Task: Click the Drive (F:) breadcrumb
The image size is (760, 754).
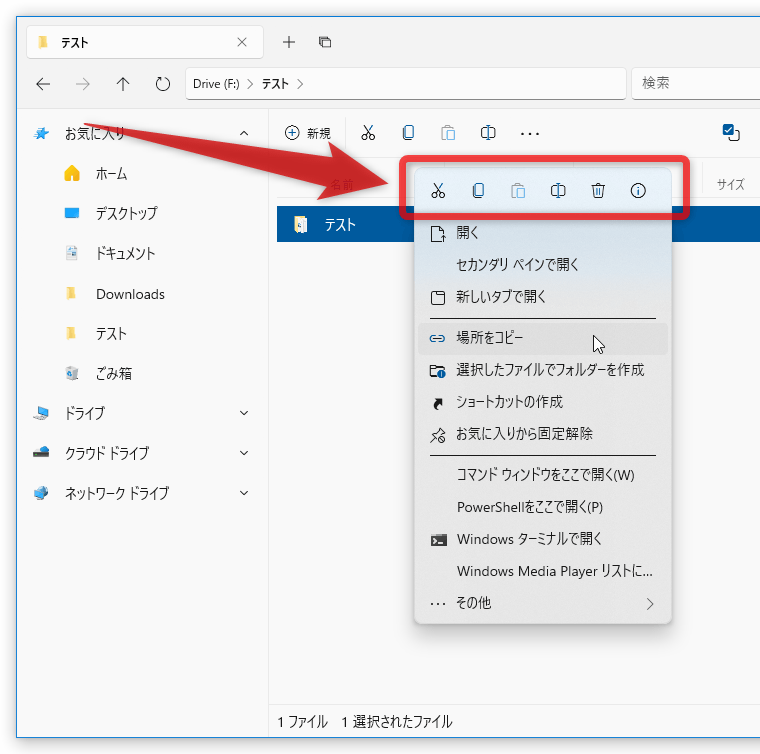Action: tap(216, 84)
